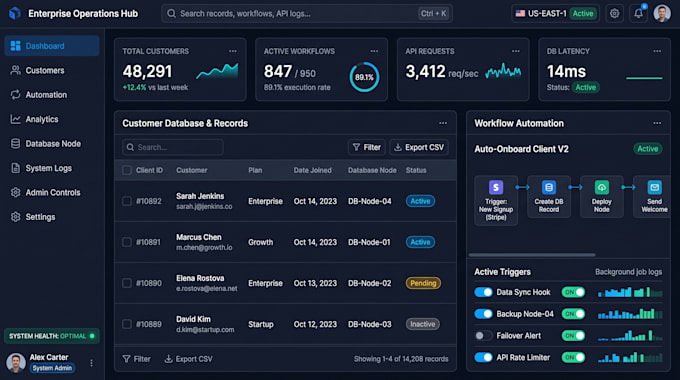
Task: Click the Stripe New Signup trigger node
Action: coord(496,200)
